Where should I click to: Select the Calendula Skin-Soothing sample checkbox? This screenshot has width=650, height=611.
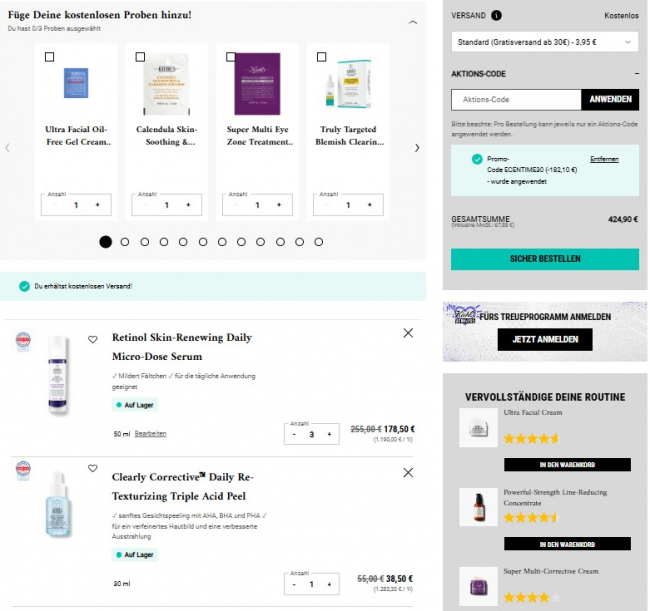point(139,57)
